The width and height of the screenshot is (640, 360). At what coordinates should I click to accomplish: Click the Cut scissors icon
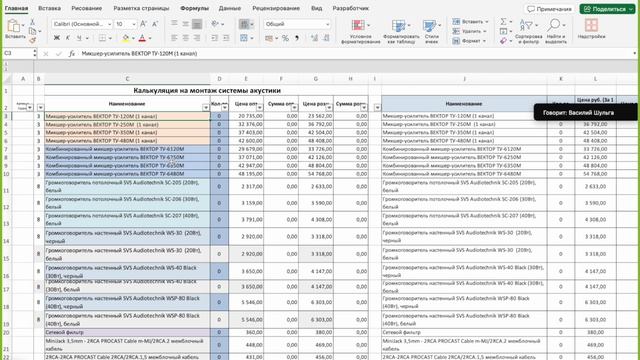tap(32, 22)
